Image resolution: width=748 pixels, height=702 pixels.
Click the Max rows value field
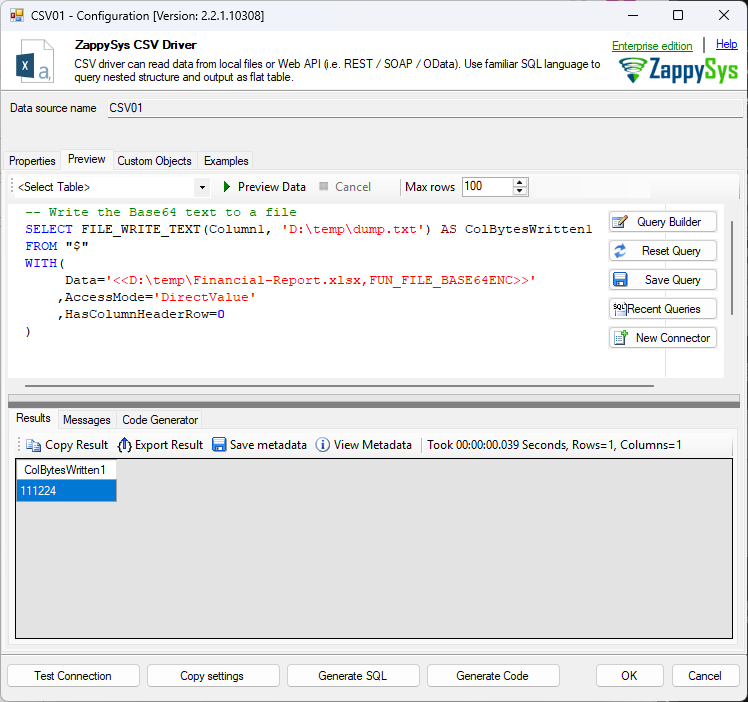487,186
